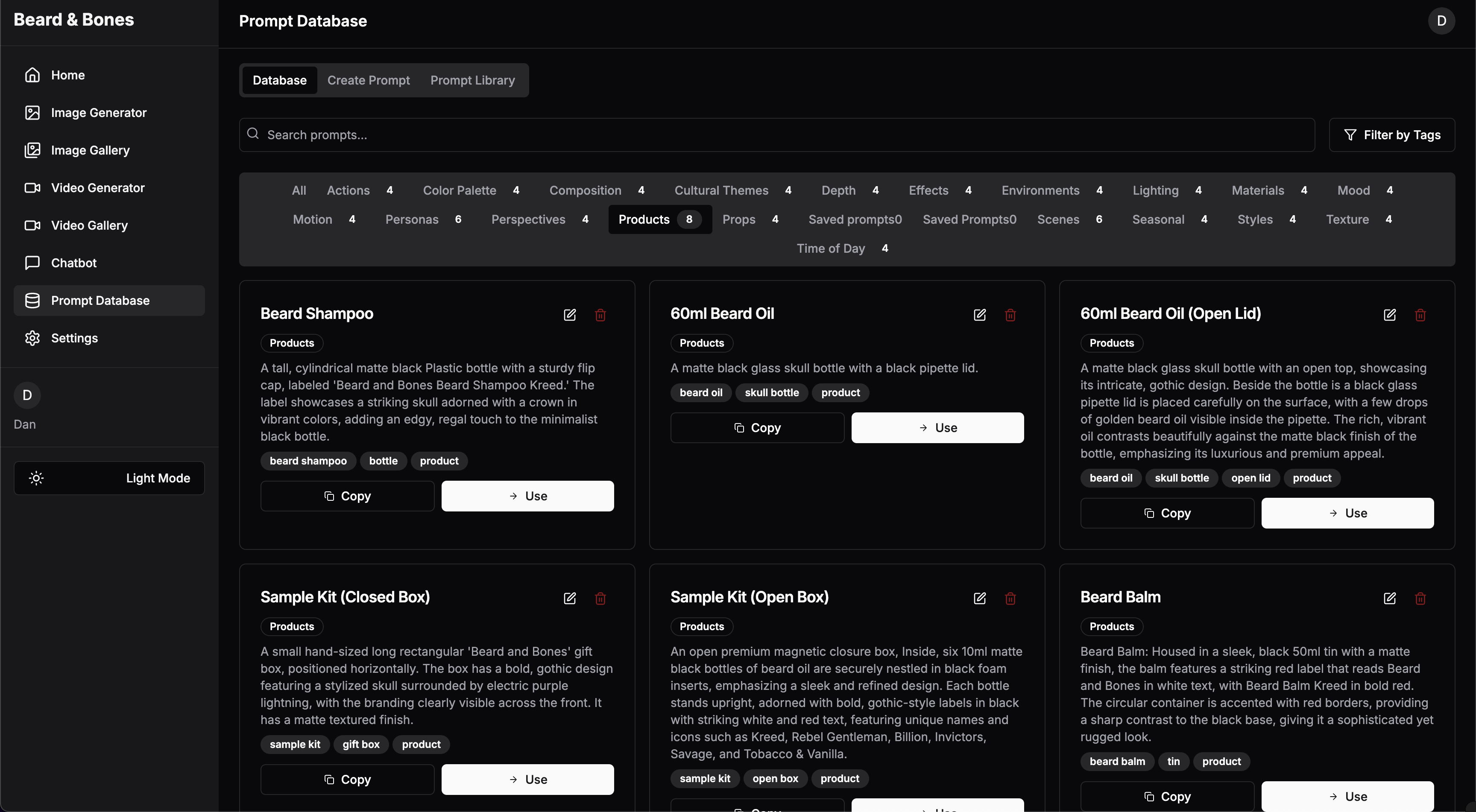Edit the Beard Shampoo prompt
1476x812 pixels.
570,315
